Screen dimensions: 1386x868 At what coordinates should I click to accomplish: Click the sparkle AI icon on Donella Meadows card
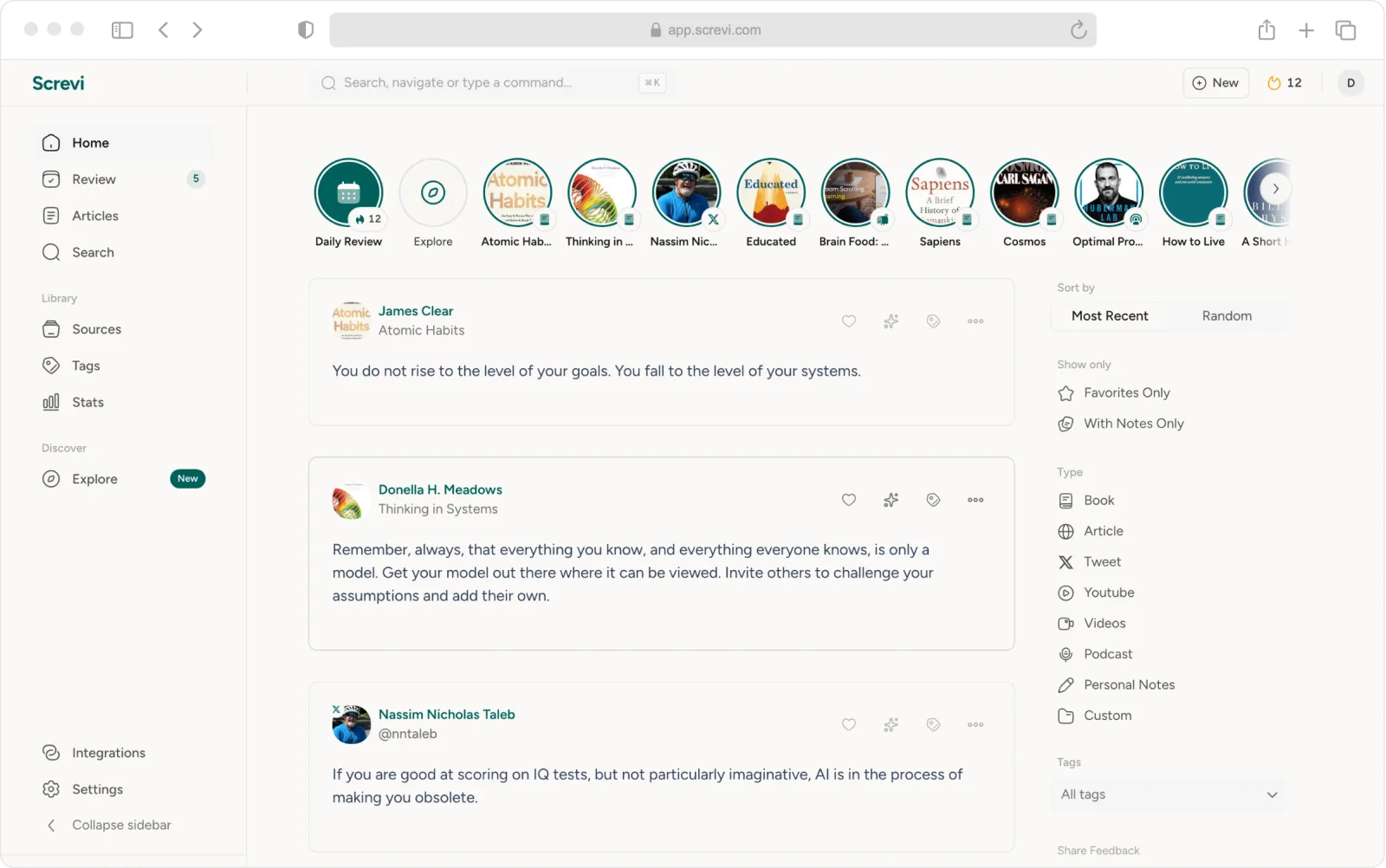891,500
